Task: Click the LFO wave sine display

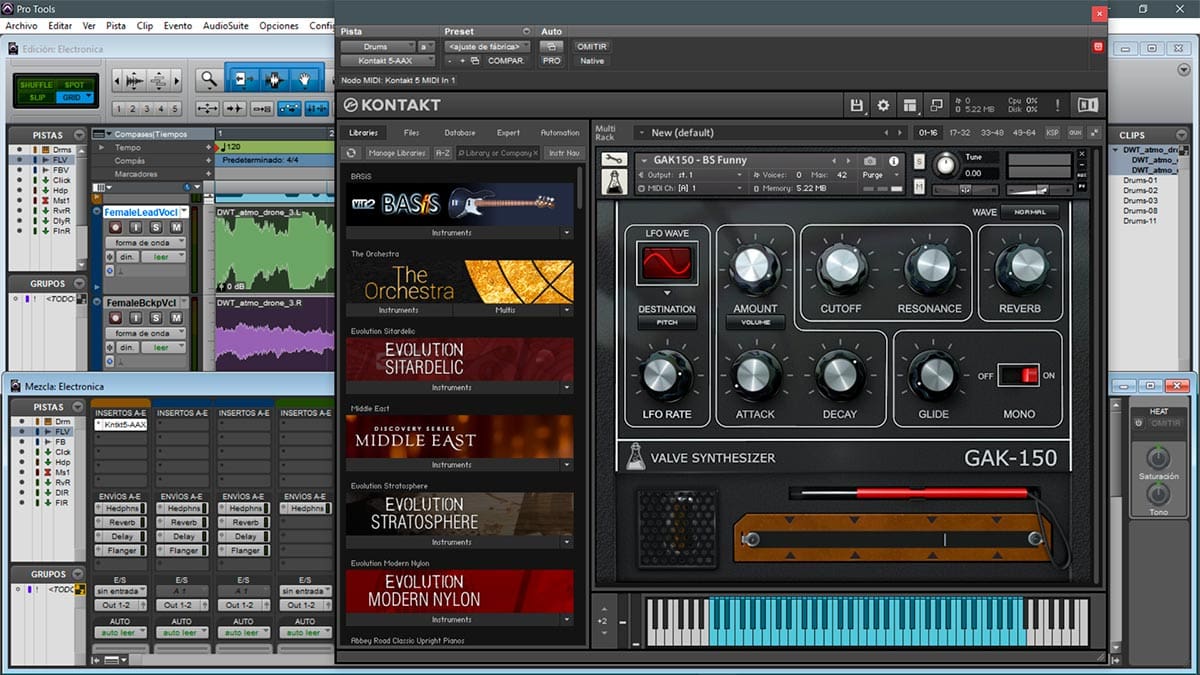Action: [667, 263]
